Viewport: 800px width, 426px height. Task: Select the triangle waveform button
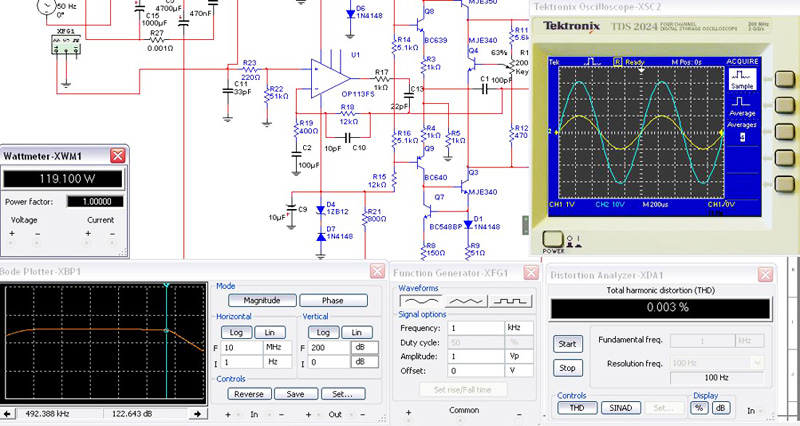coord(466,300)
